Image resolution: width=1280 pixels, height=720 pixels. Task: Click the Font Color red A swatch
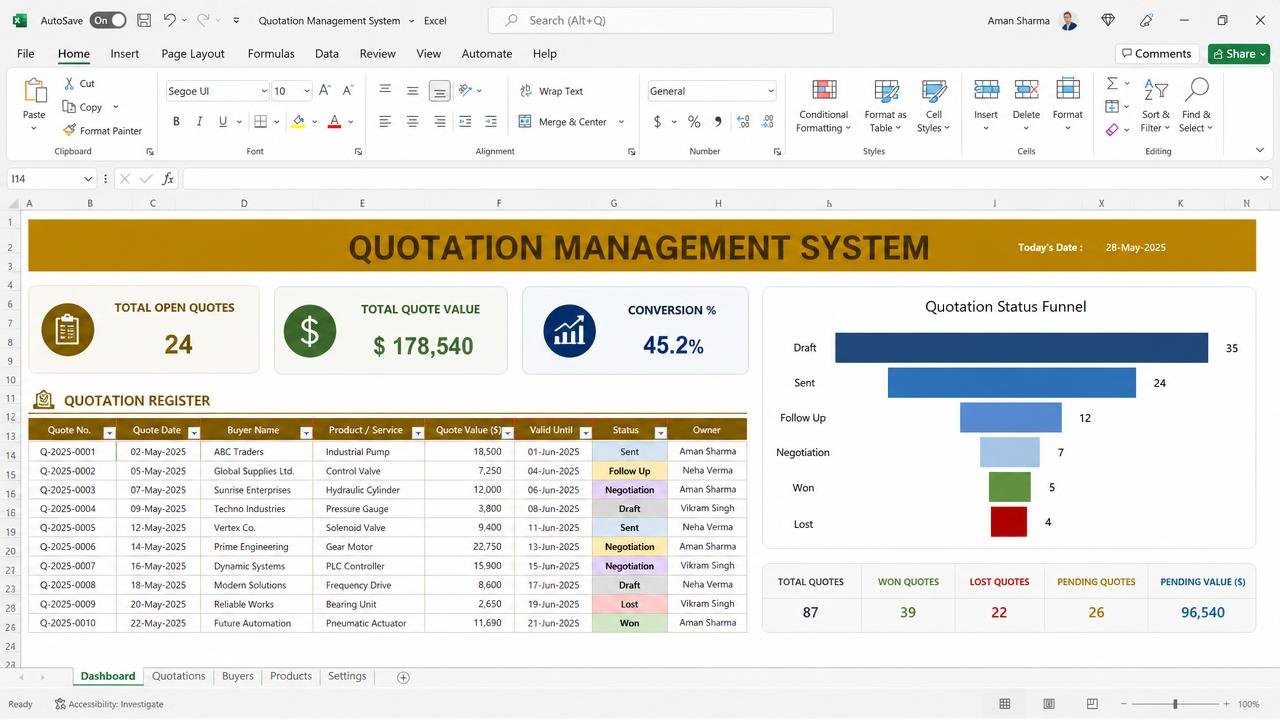(x=334, y=122)
